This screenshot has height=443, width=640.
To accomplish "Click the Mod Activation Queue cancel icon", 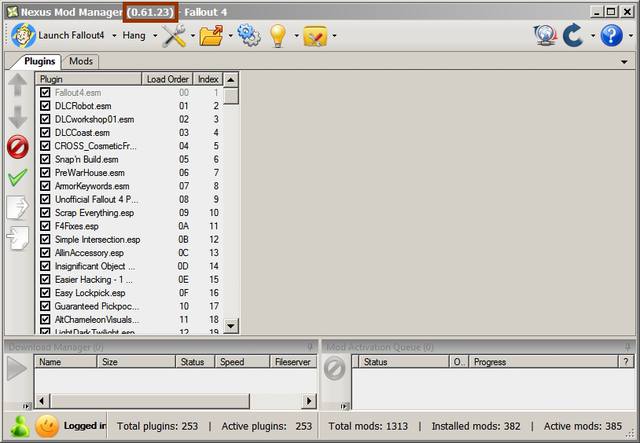I will (335, 369).
